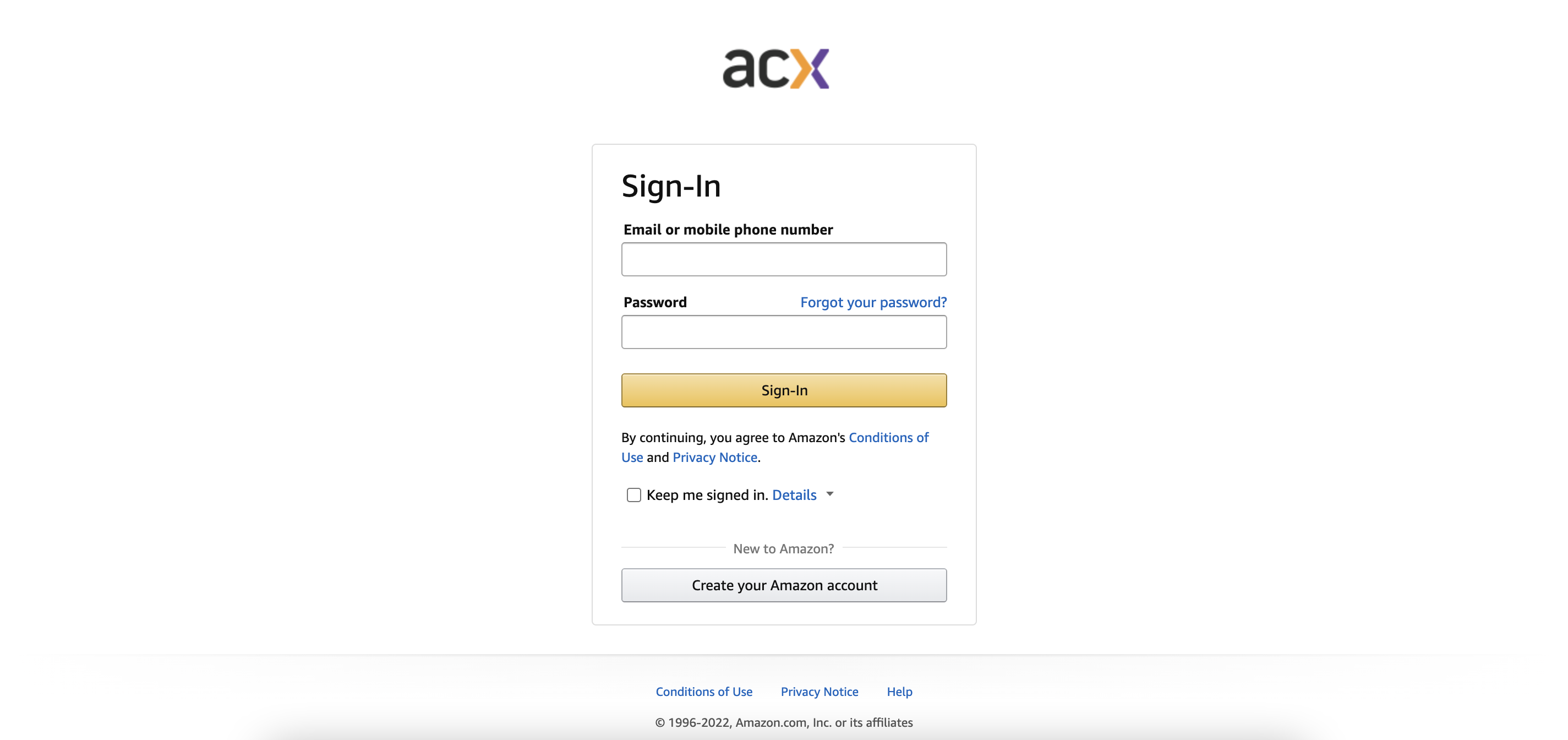Screen dimensions: 1568x740
Task: Click the Password label text
Action: click(x=655, y=302)
